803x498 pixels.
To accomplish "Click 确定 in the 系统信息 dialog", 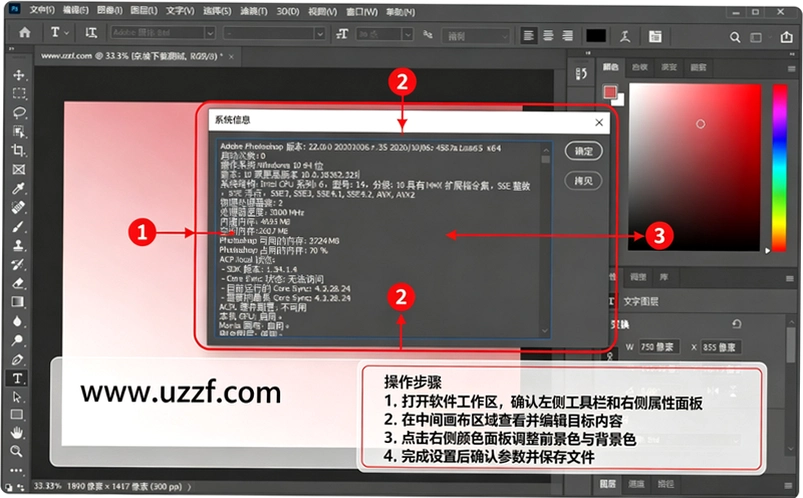I will click(583, 151).
